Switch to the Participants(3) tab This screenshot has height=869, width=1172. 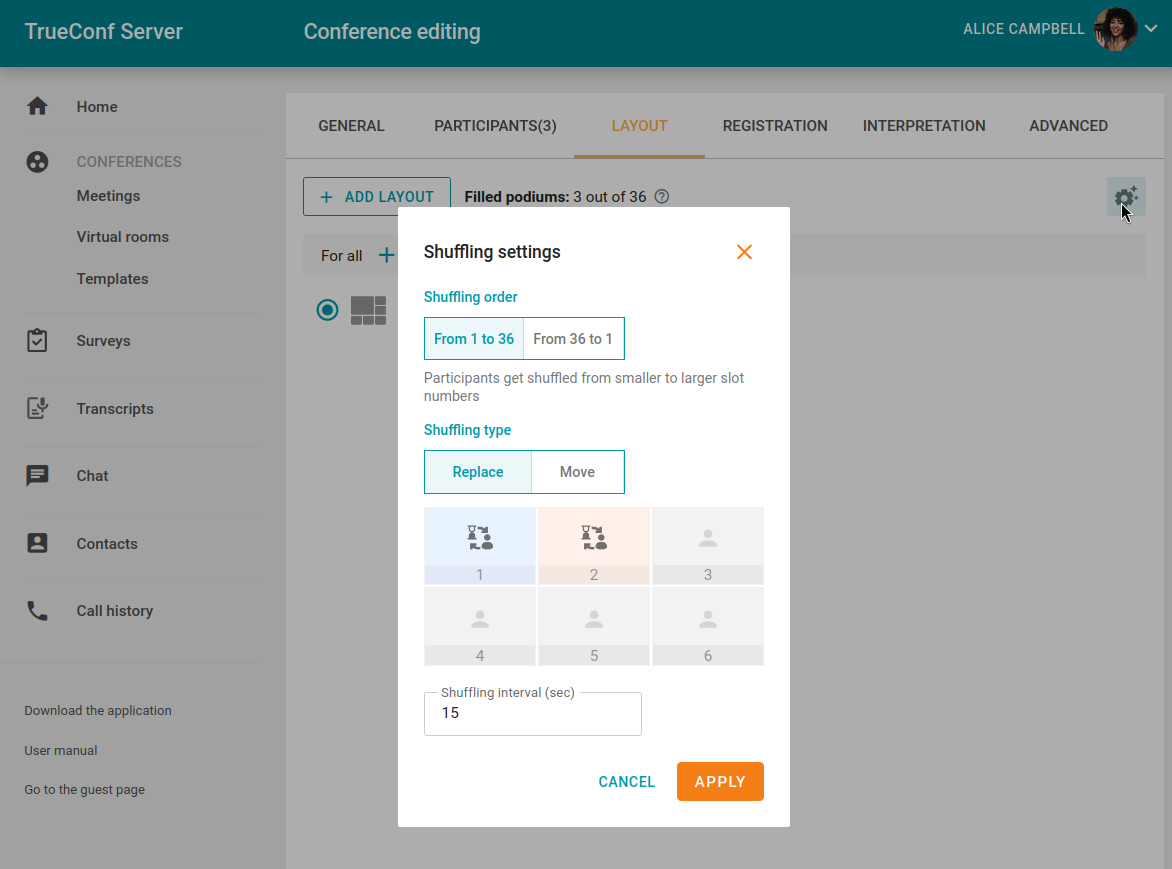(x=495, y=126)
